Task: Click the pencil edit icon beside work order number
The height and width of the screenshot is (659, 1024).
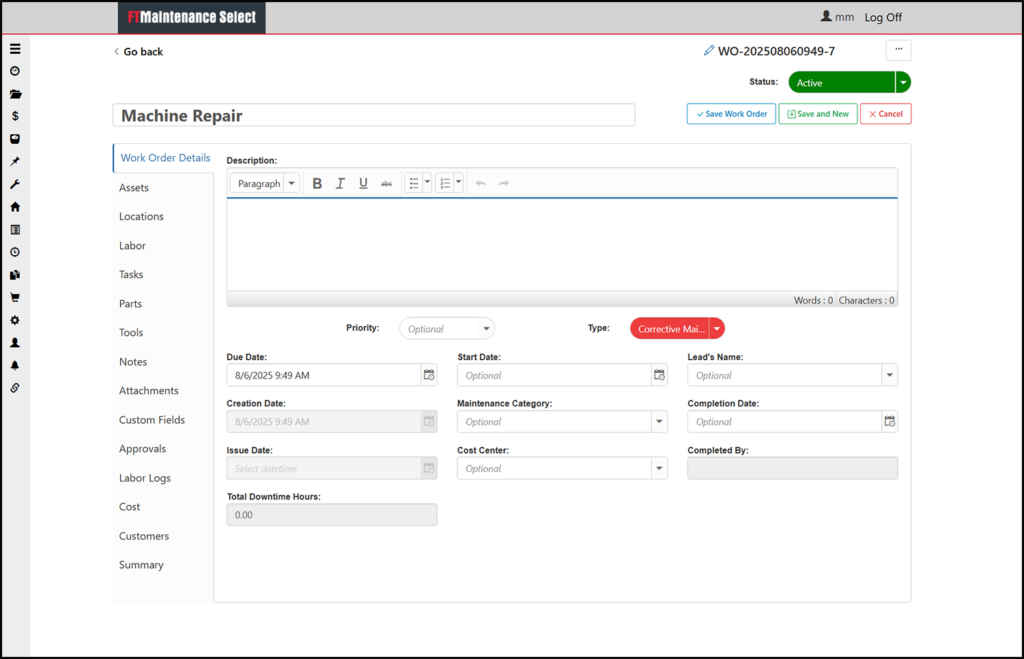Action: [x=709, y=50]
